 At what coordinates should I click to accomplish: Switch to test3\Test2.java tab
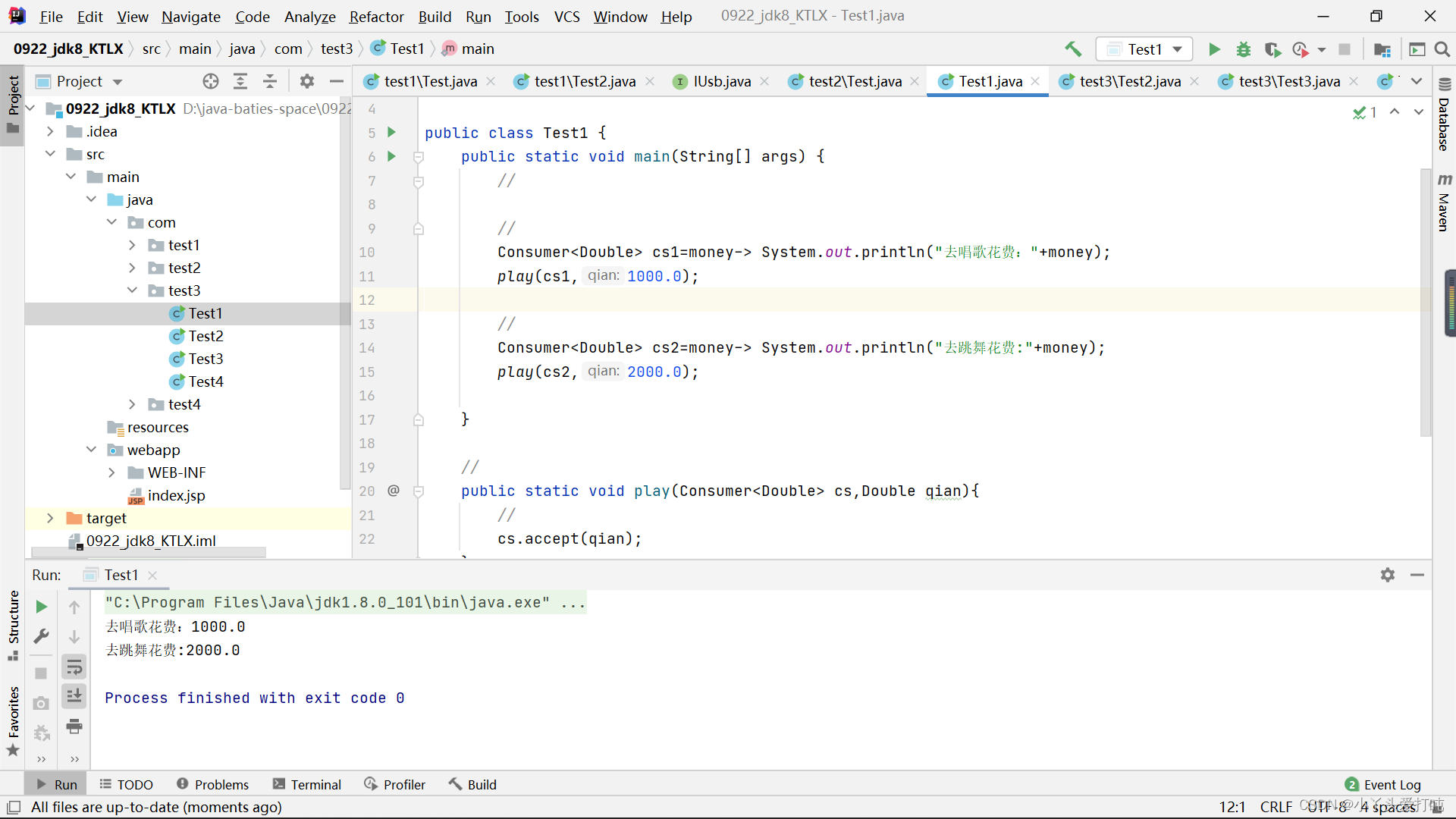(x=1129, y=82)
